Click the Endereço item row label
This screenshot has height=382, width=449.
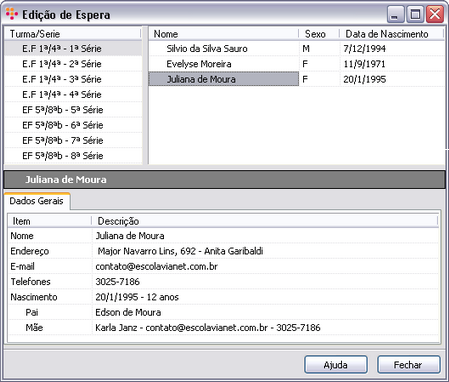pos(30,251)
